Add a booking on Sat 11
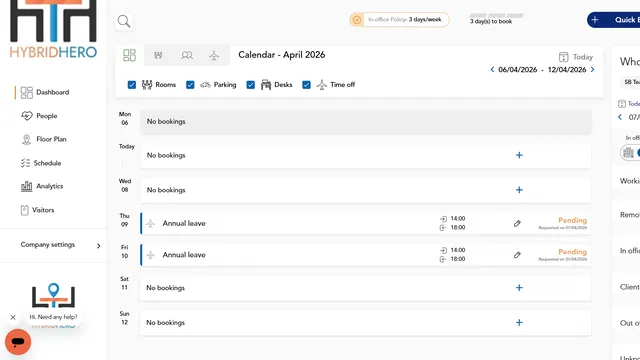The height and width of the screenshot is (360, 640). coord(519,288)
